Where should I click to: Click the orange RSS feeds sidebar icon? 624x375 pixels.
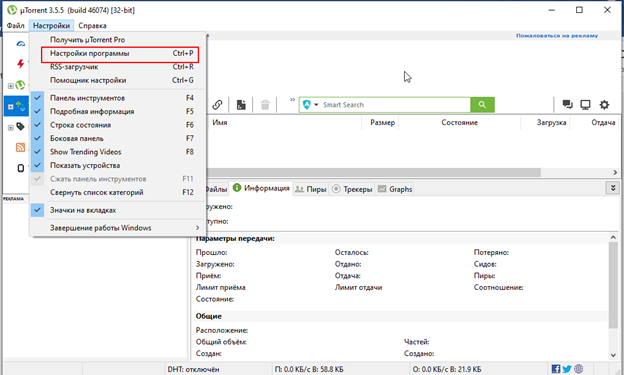[x=20, y=147]
